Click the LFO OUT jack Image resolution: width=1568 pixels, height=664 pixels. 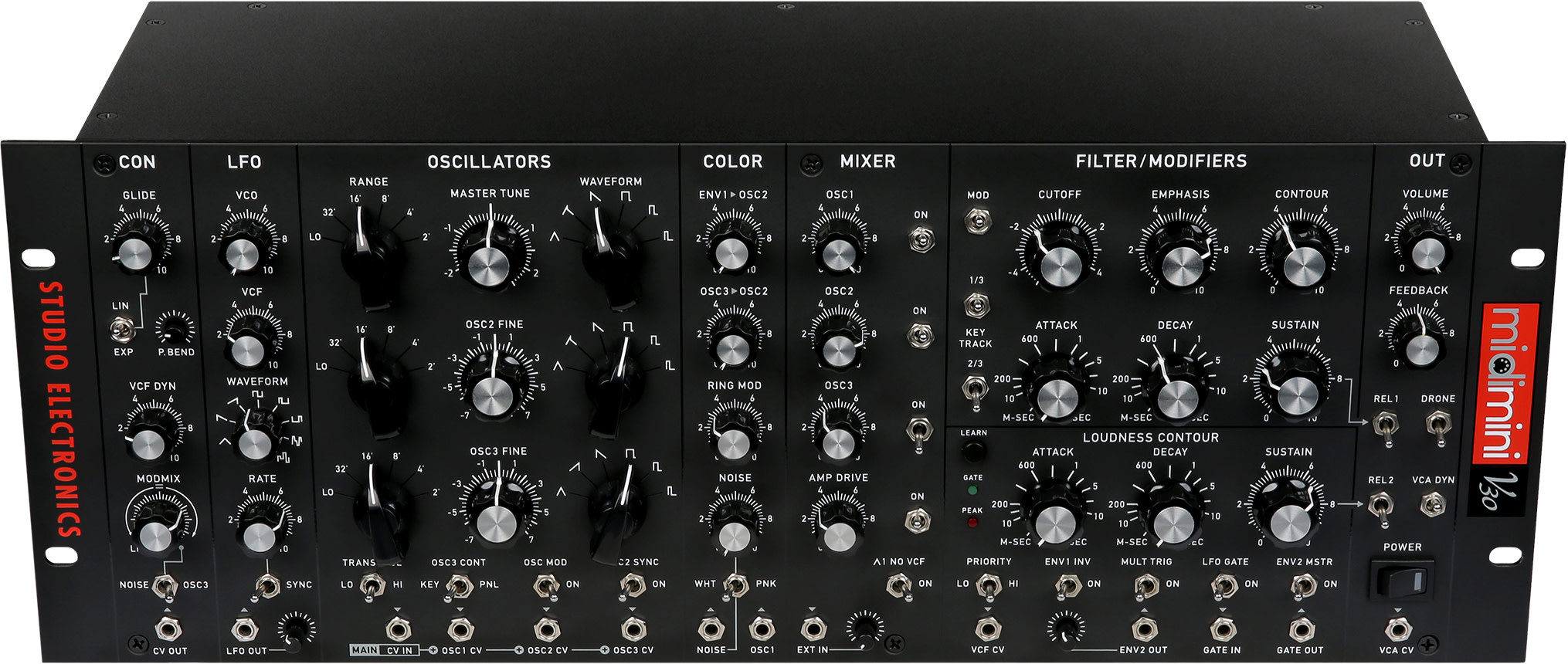click(x=245, y=629)
